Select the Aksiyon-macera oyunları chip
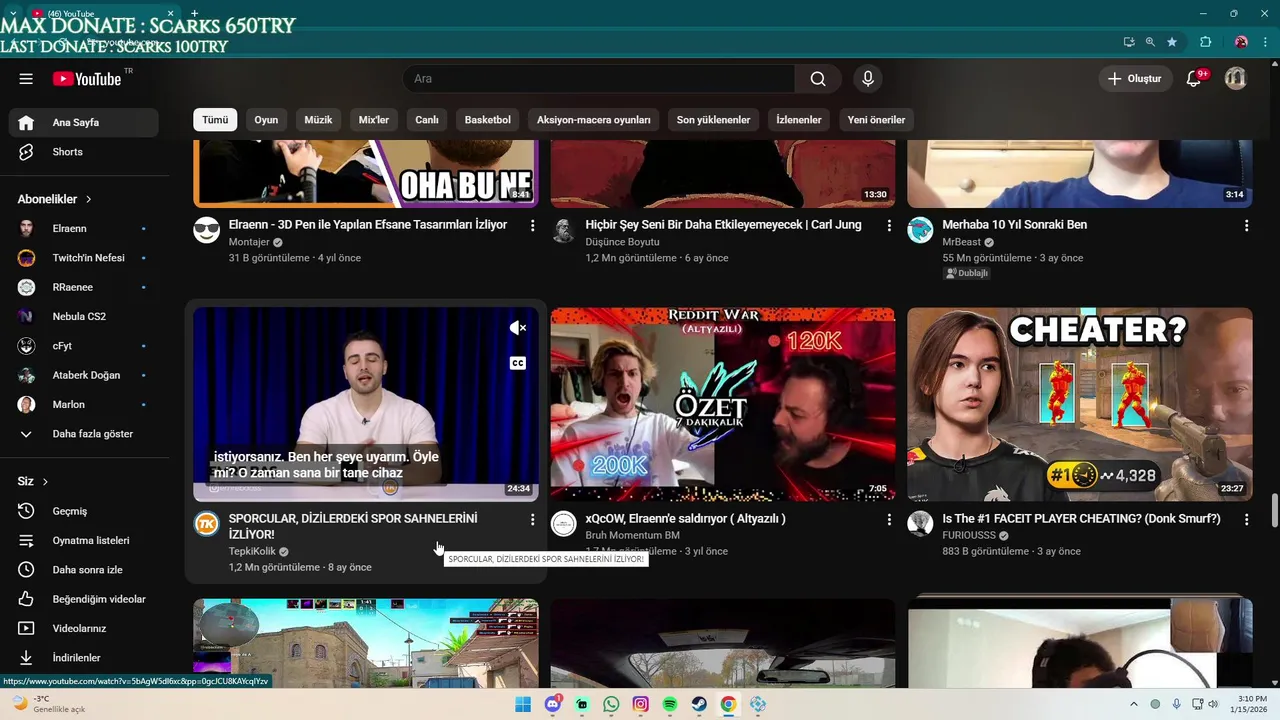This screenshot has width=1280, height=720. (594, 120)
